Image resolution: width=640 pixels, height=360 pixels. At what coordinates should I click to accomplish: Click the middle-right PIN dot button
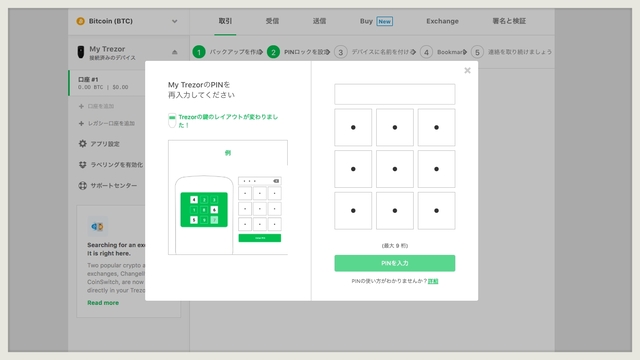436,169
